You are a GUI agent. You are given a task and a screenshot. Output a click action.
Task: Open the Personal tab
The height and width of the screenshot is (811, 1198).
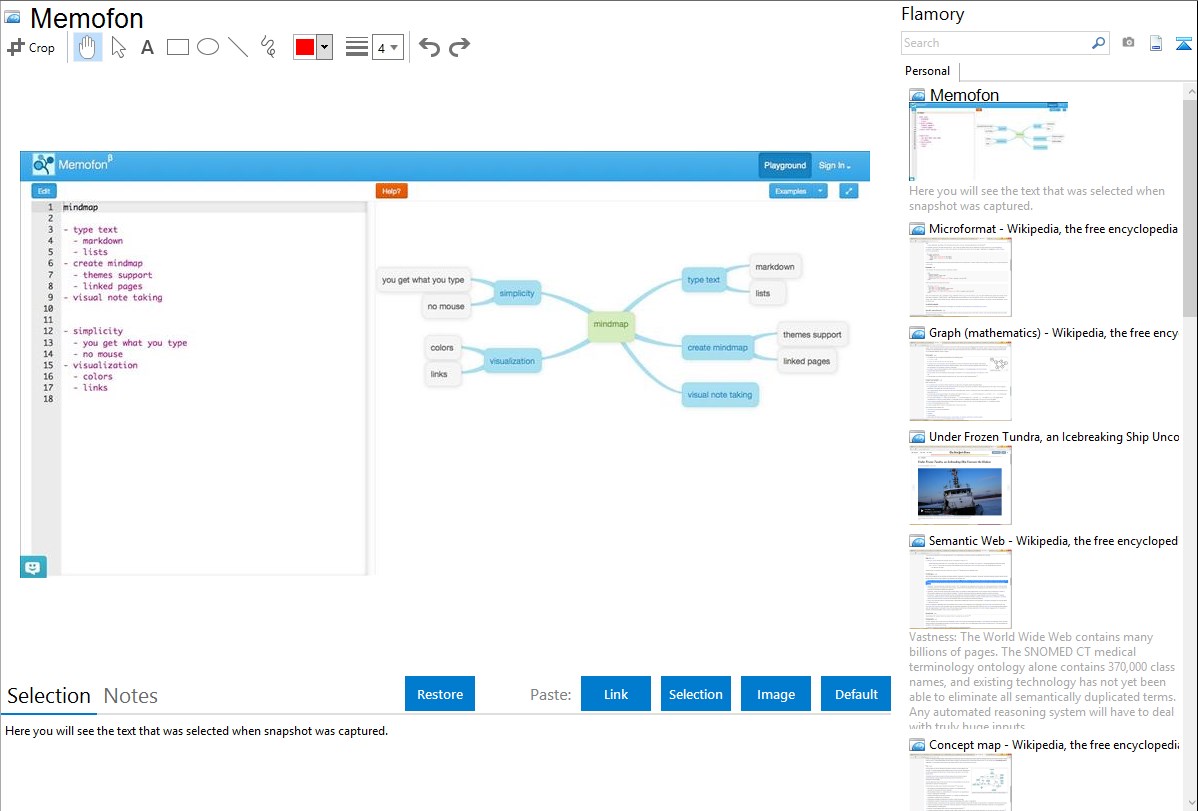(x=927, y=71)
